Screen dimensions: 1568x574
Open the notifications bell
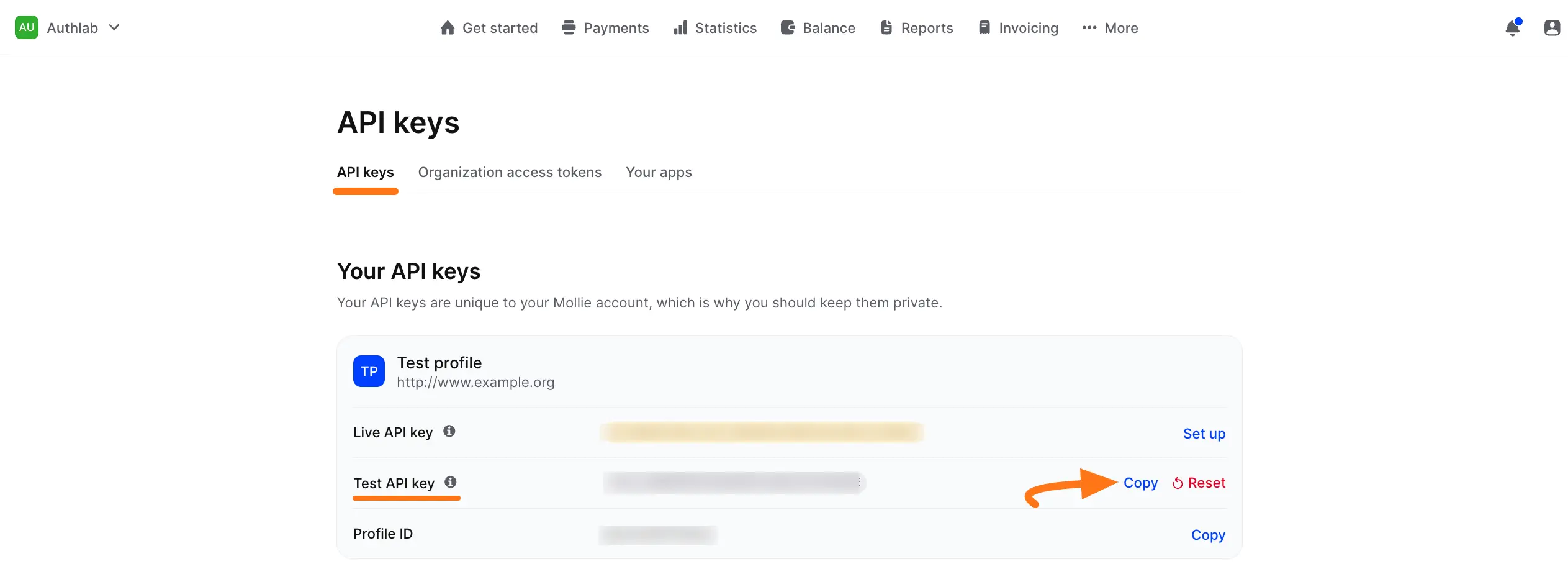pos(1513,28)
